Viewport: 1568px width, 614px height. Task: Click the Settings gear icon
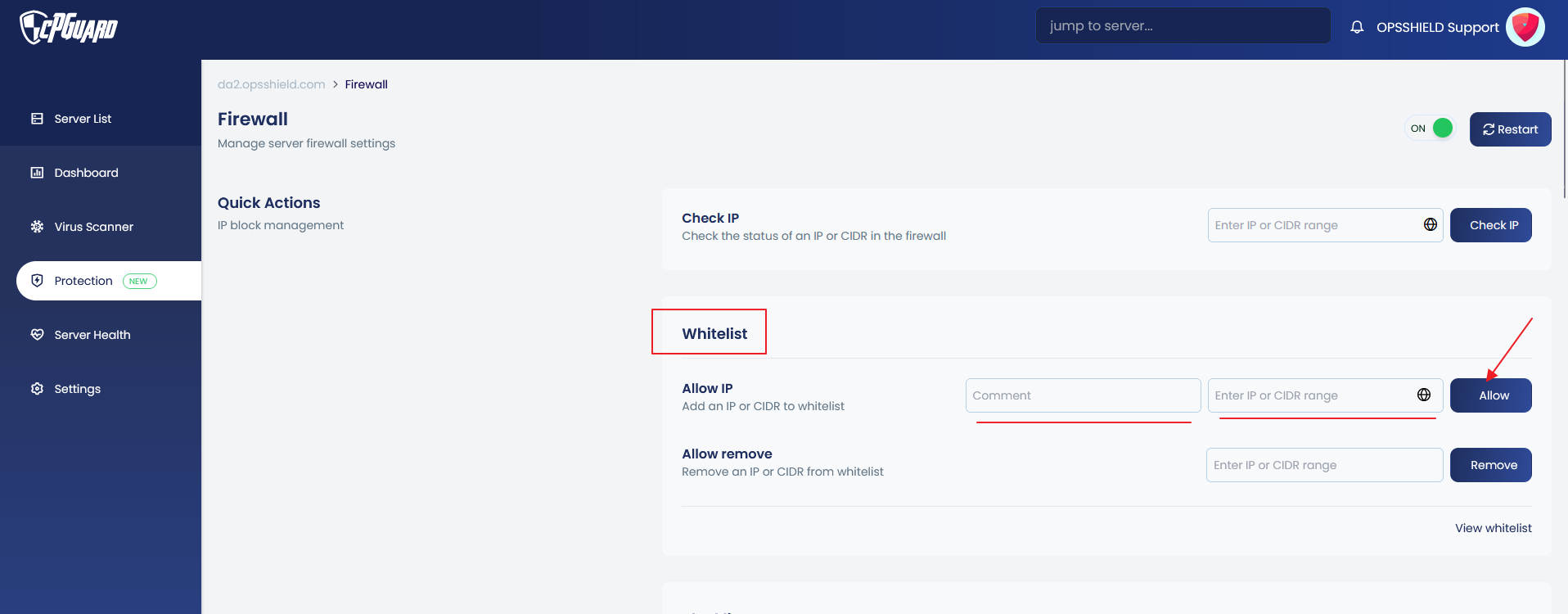[37, 389]
